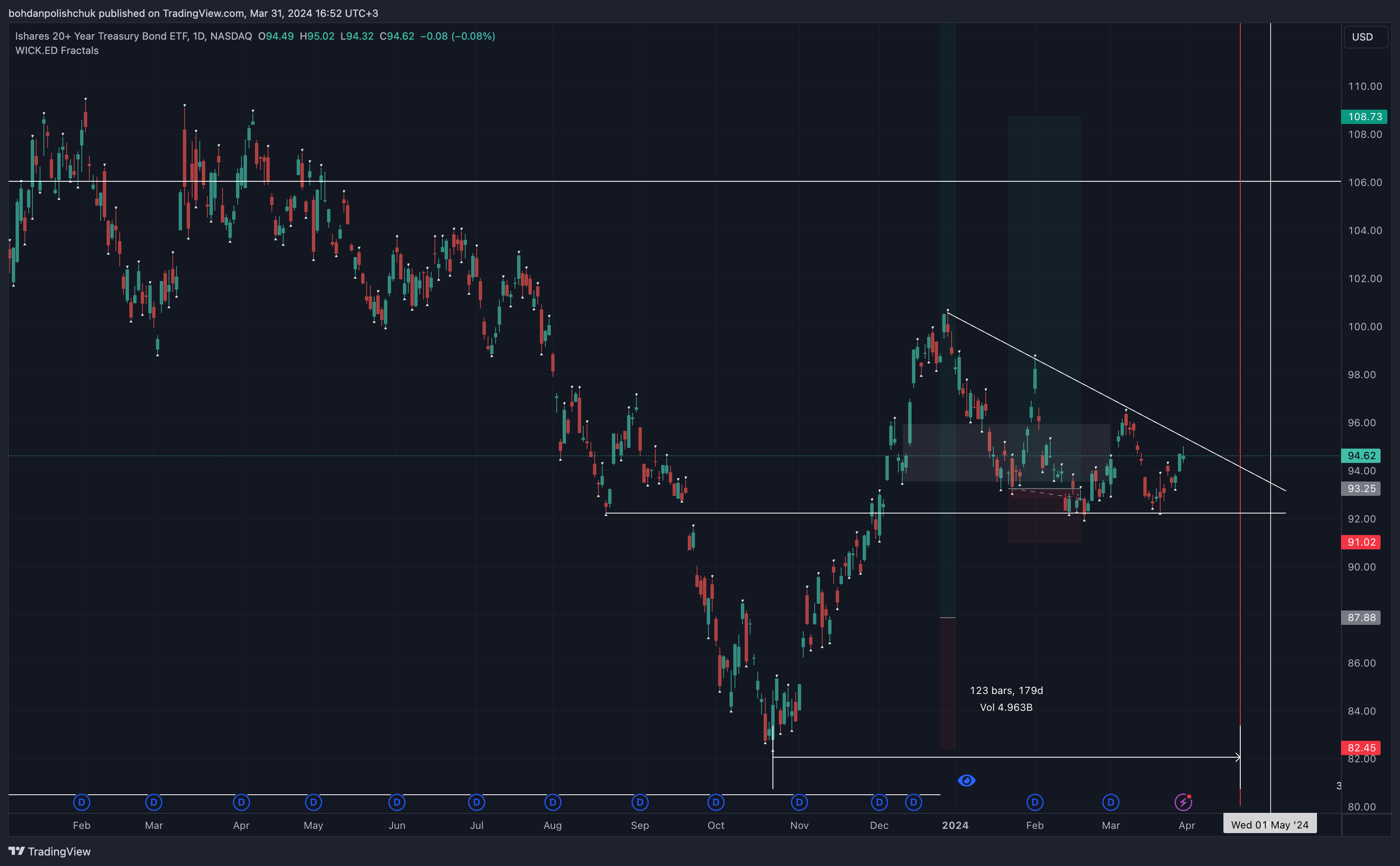
Task: Click the 80.00 price axis label
Action: [x=1362, y=807]
